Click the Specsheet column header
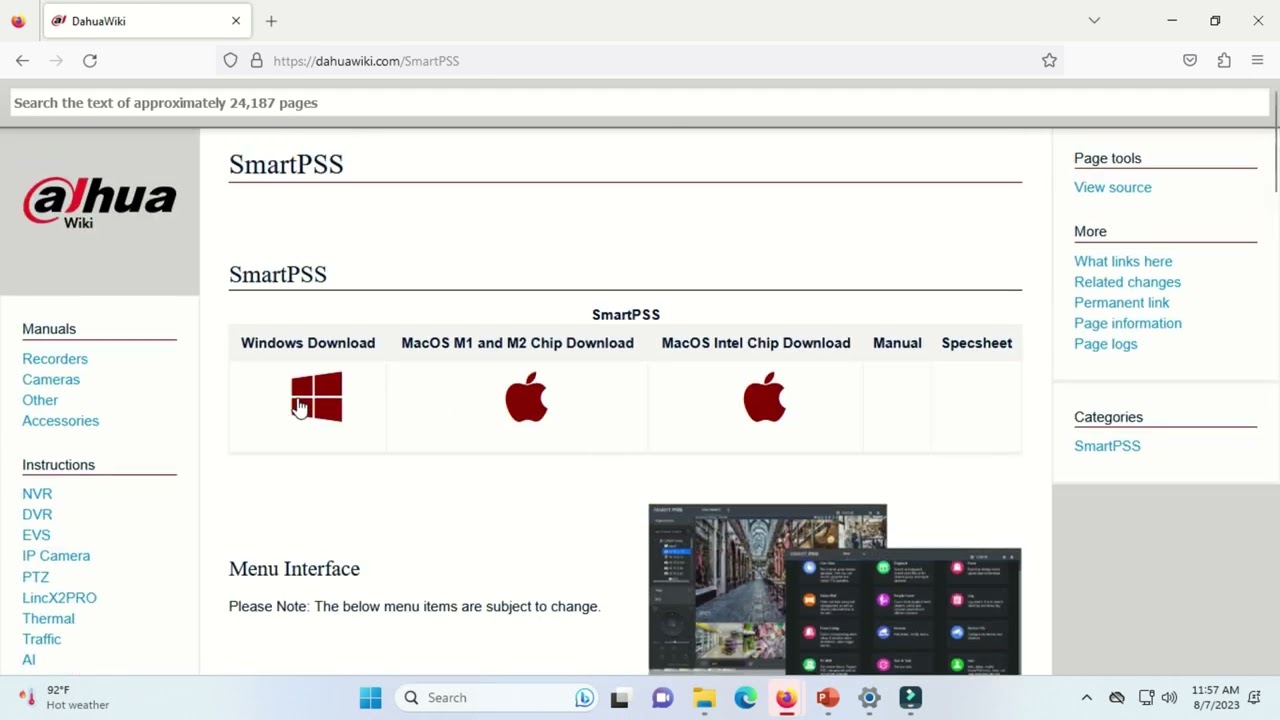 977,343
